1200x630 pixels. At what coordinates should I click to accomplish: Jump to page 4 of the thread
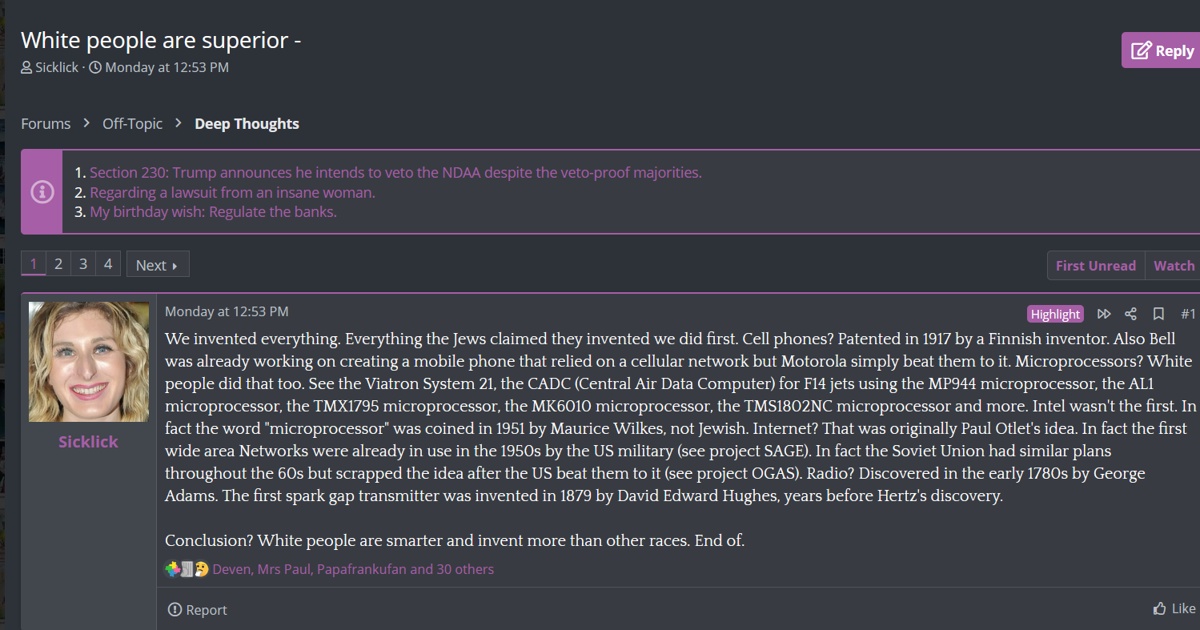[x=108, y=264]
